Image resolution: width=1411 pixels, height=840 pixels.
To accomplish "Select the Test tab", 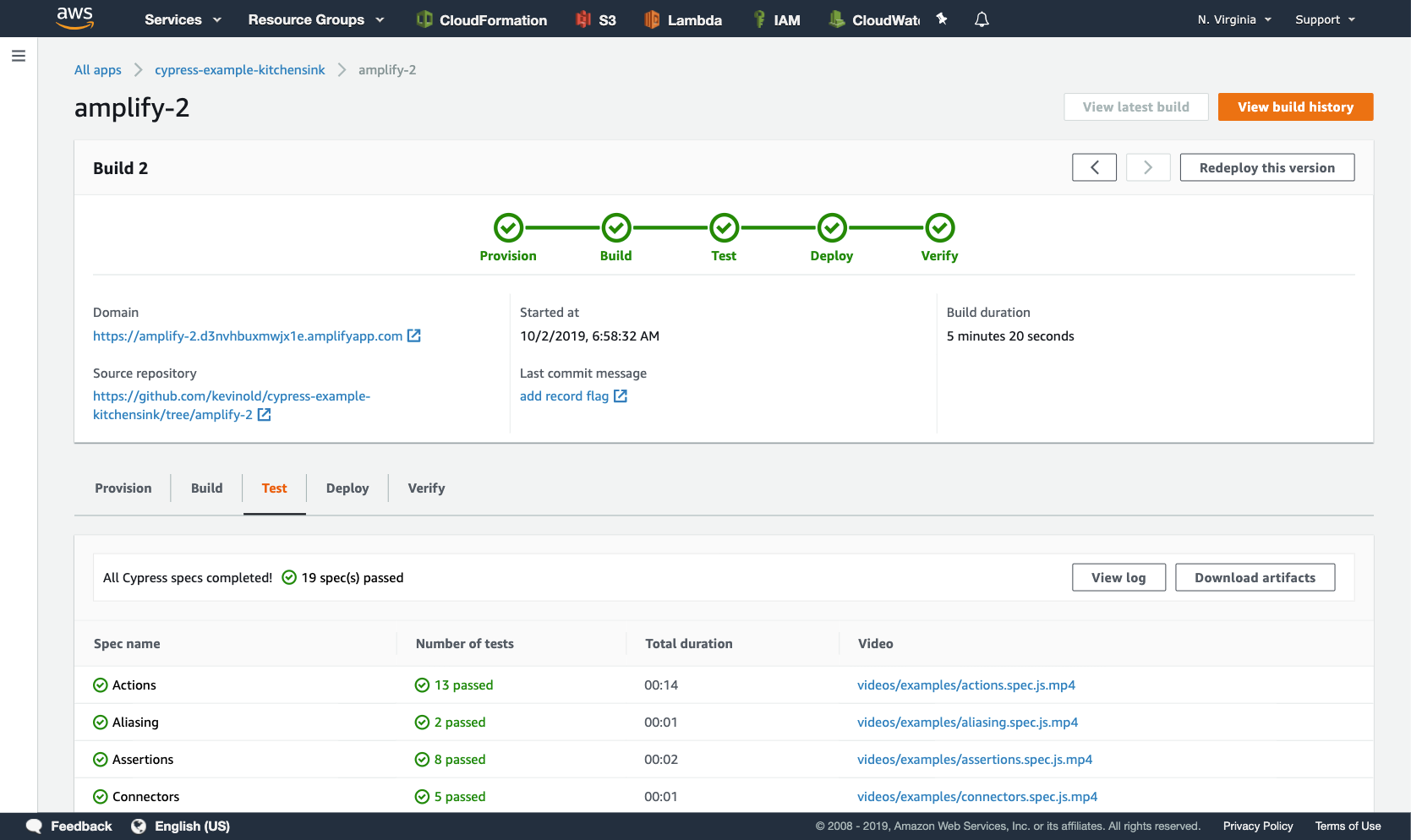I will 275,488.
